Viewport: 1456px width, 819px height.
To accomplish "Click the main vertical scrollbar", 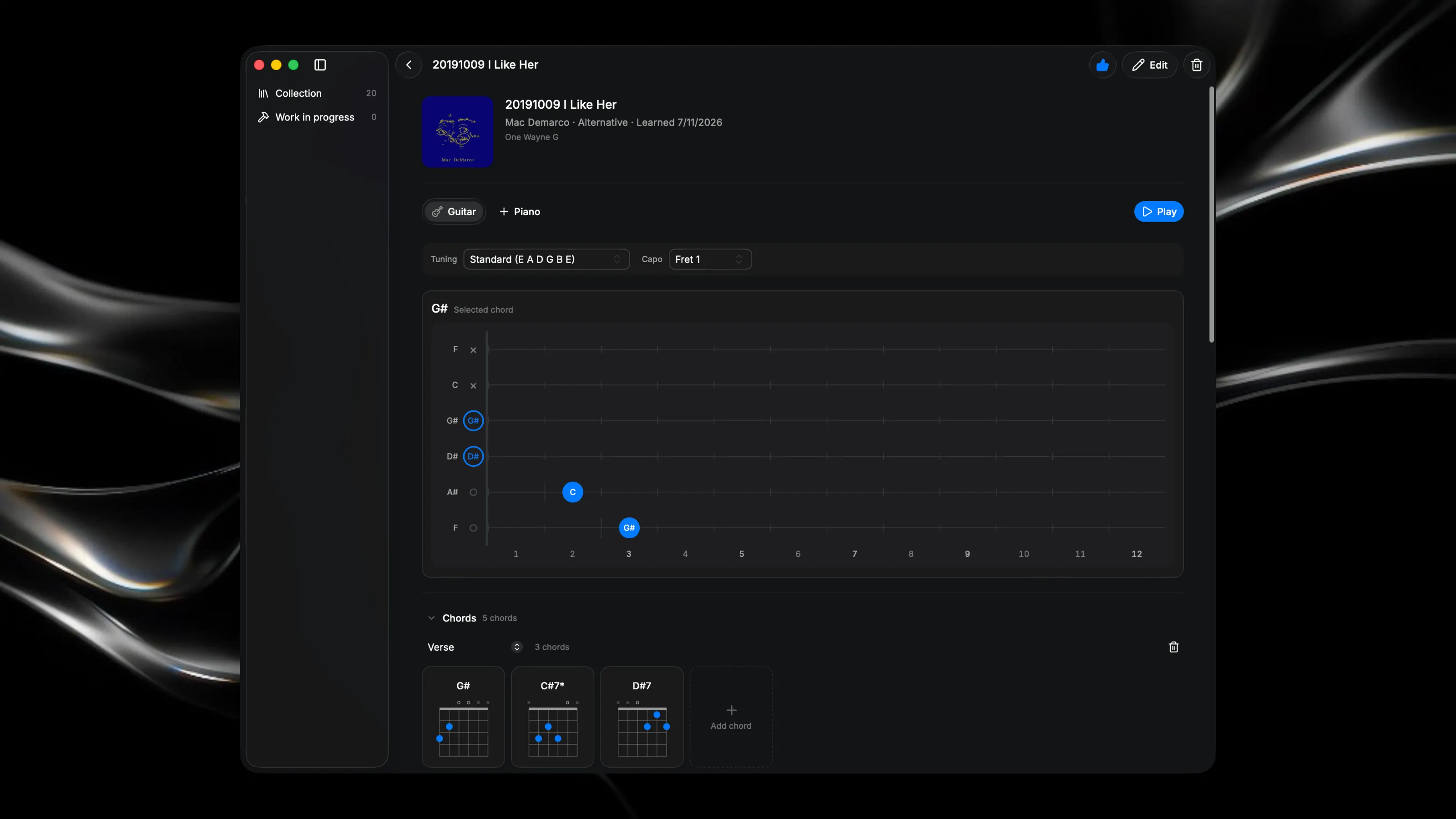I will tap(1211, 214).
